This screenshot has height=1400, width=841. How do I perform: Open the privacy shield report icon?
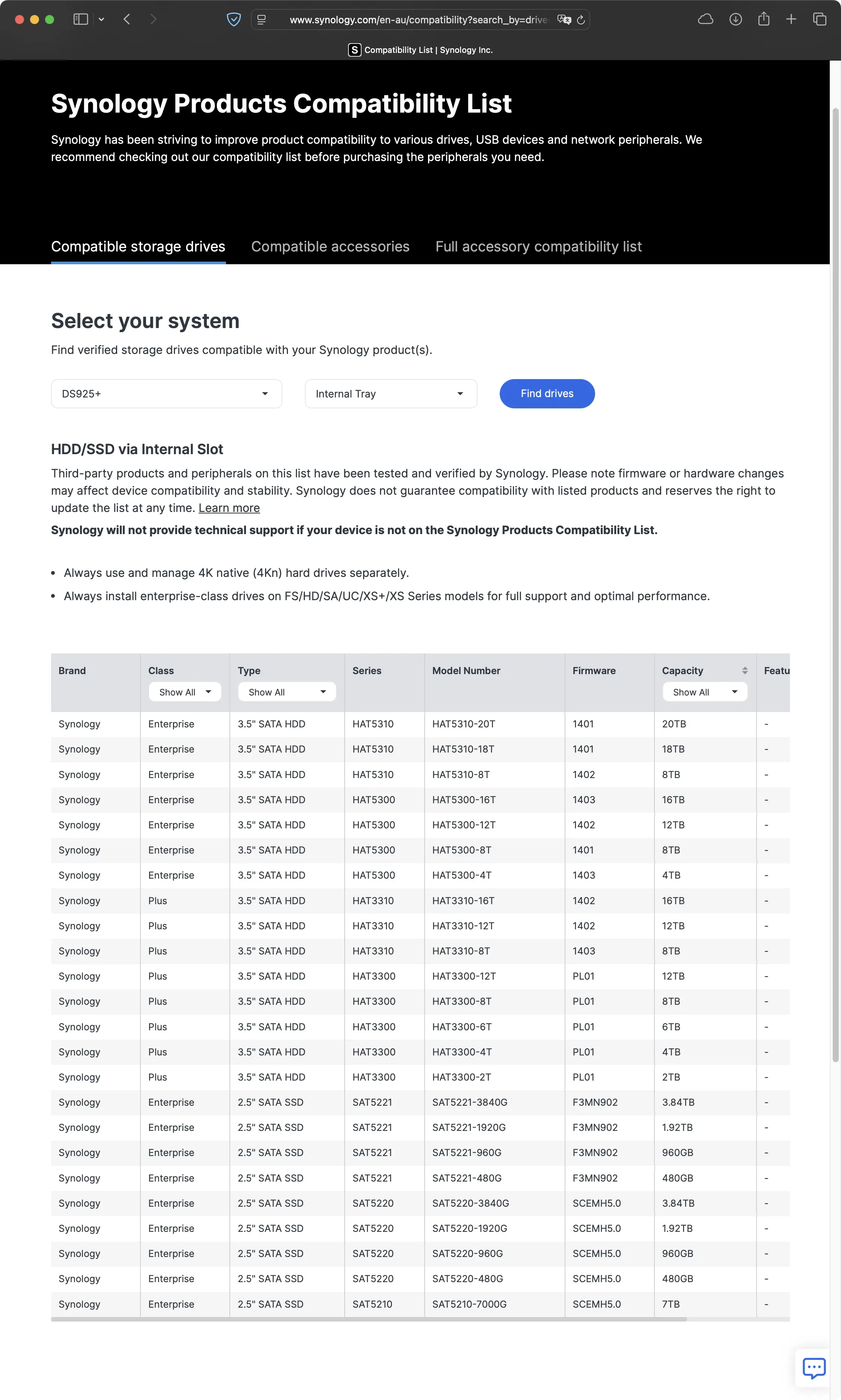pyautogui.click(x=234, y=20)
